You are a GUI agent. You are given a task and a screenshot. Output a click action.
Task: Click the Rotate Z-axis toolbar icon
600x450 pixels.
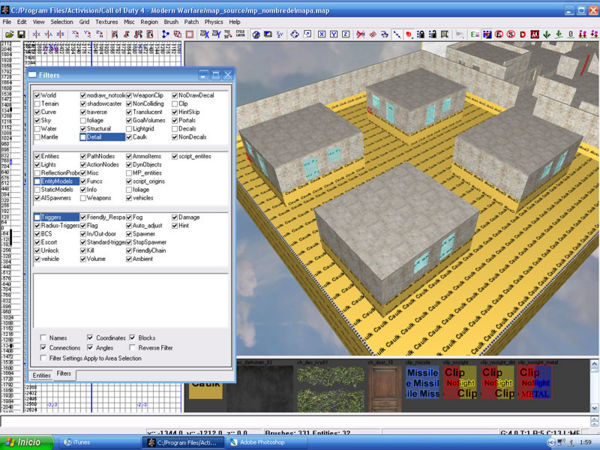pyautogui.click(x=99, y=34)
